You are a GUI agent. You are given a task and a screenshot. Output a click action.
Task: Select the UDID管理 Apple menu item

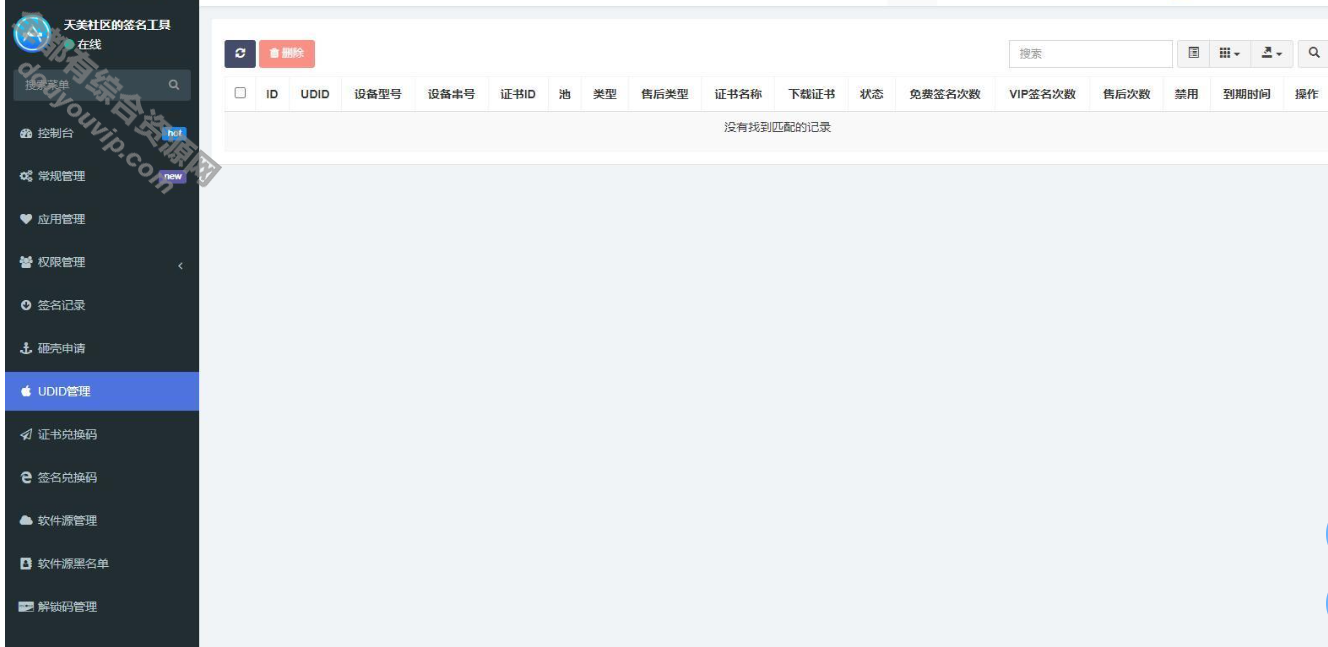click(x=102, y=391)
